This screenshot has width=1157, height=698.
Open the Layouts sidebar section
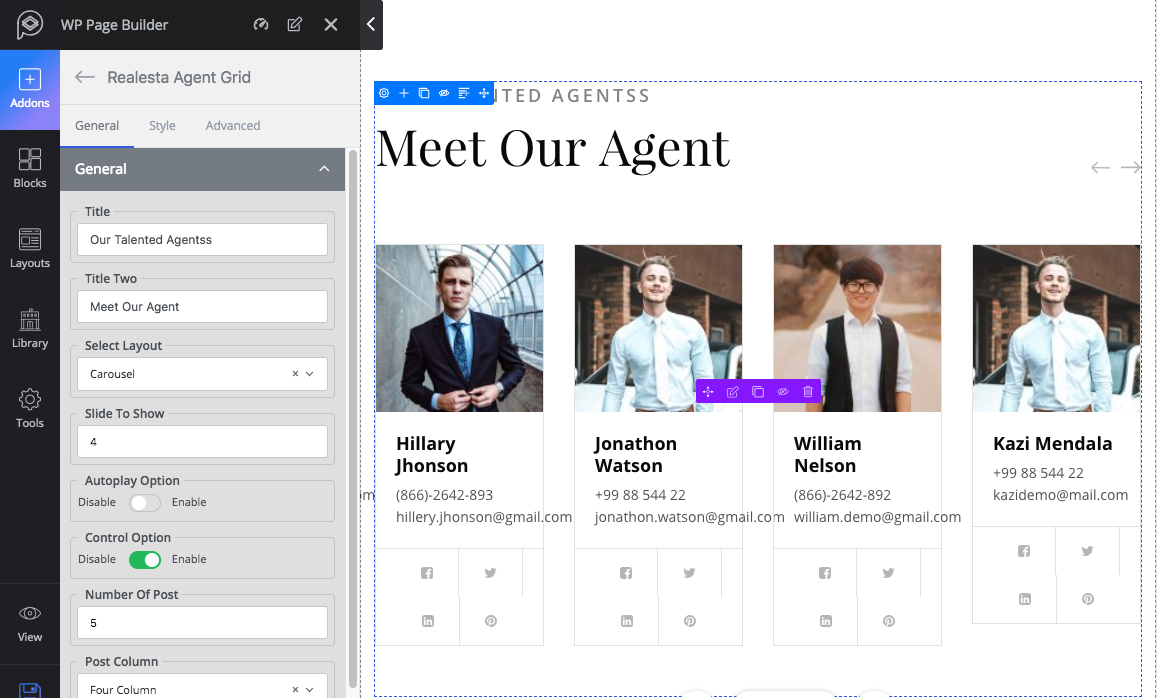pyautogui.click(x=30, y=249)
